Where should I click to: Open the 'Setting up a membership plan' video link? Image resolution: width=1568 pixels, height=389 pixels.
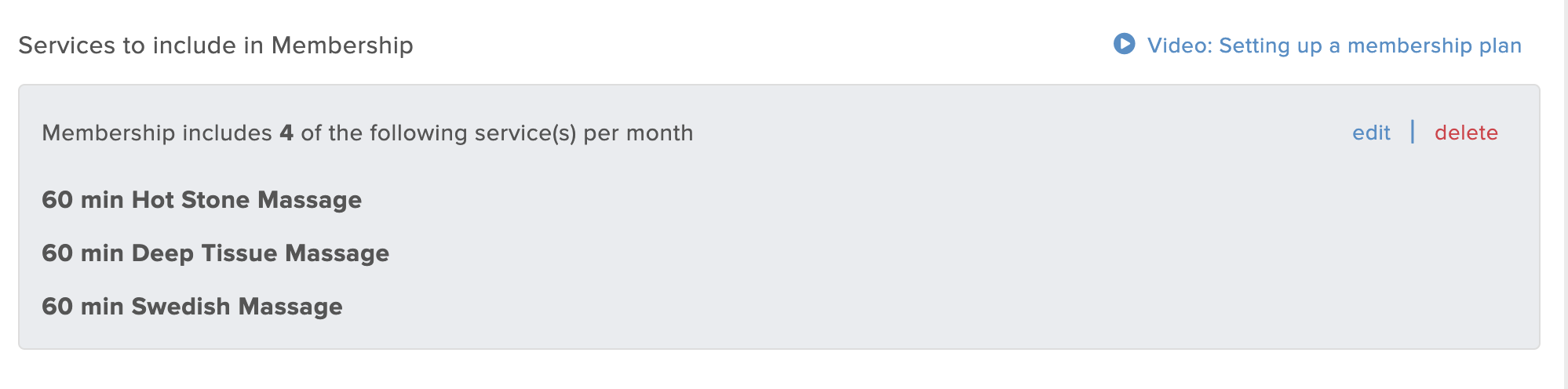point(1334,45)
